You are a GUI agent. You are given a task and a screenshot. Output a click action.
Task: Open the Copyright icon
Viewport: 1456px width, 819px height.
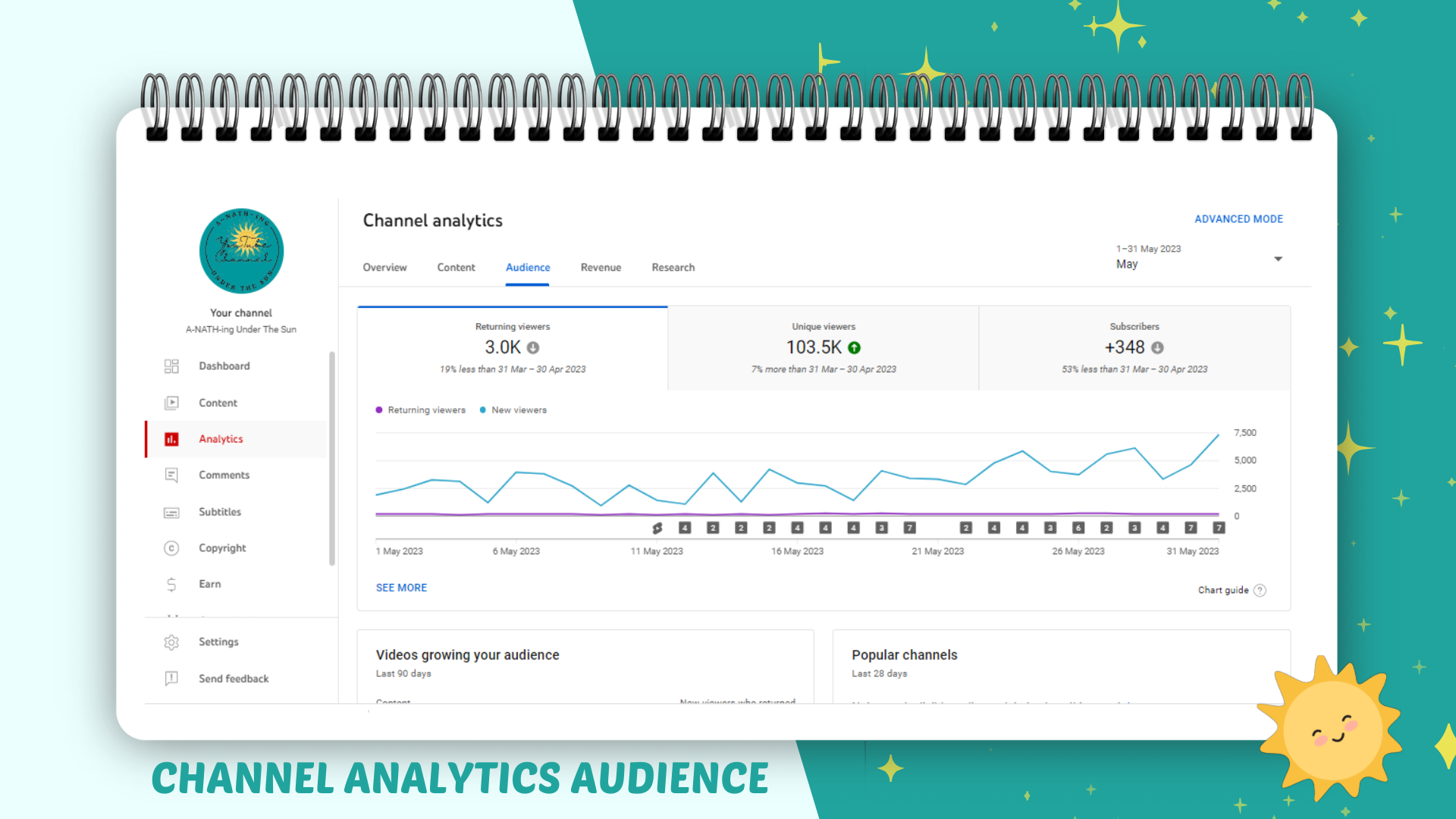pos(171,548)
